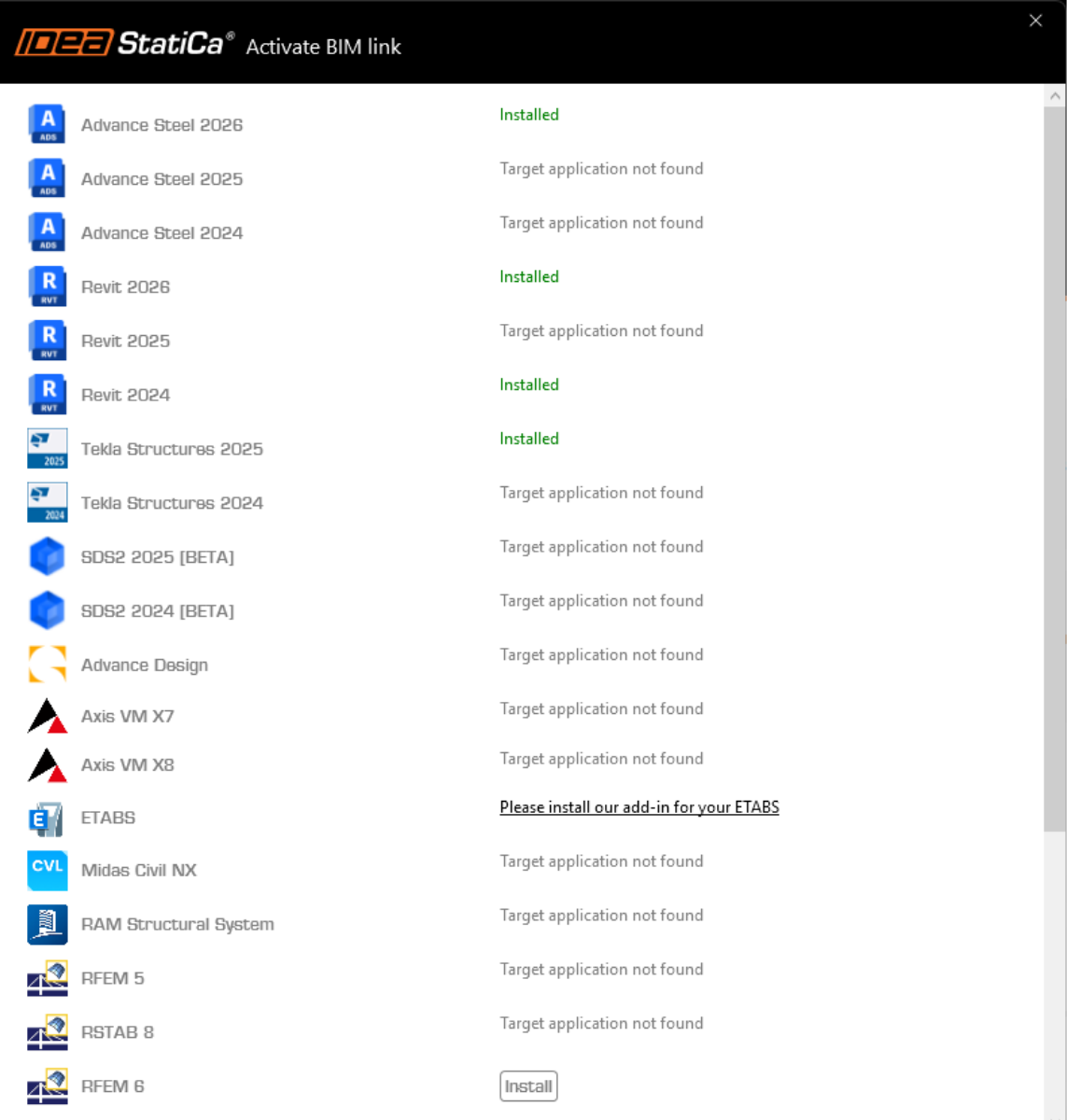Screen dimensions: 1067x1120
Task: Click the Axis VM X7 icon
Action: (47, 716)
